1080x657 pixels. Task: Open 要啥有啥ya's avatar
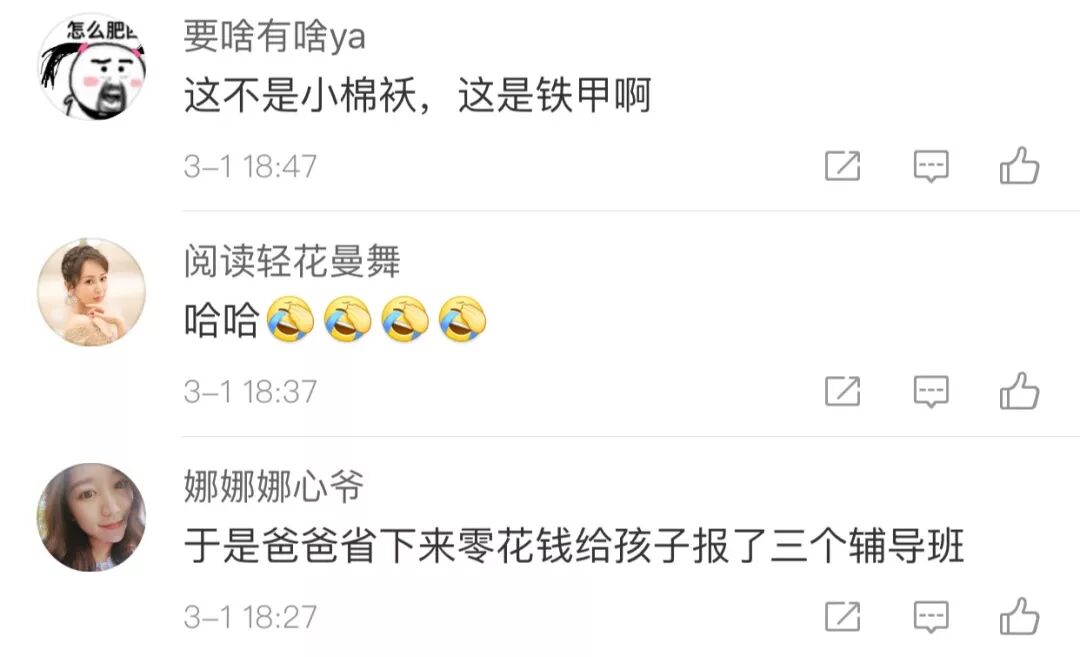coord(92,67)
